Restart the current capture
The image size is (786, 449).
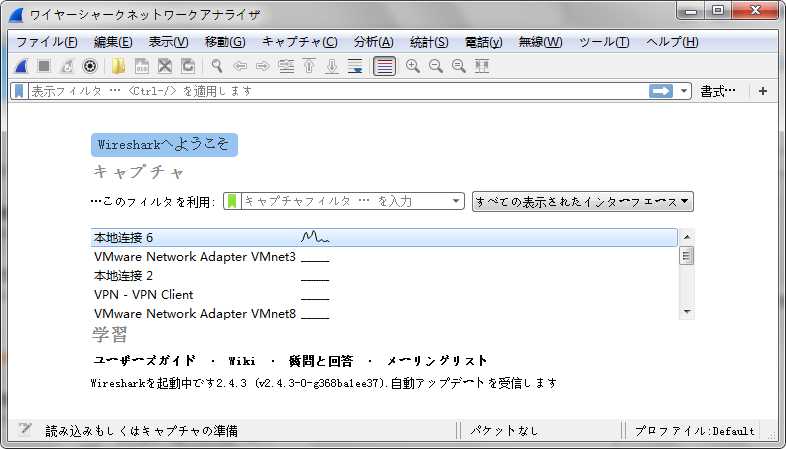(67, 66)
